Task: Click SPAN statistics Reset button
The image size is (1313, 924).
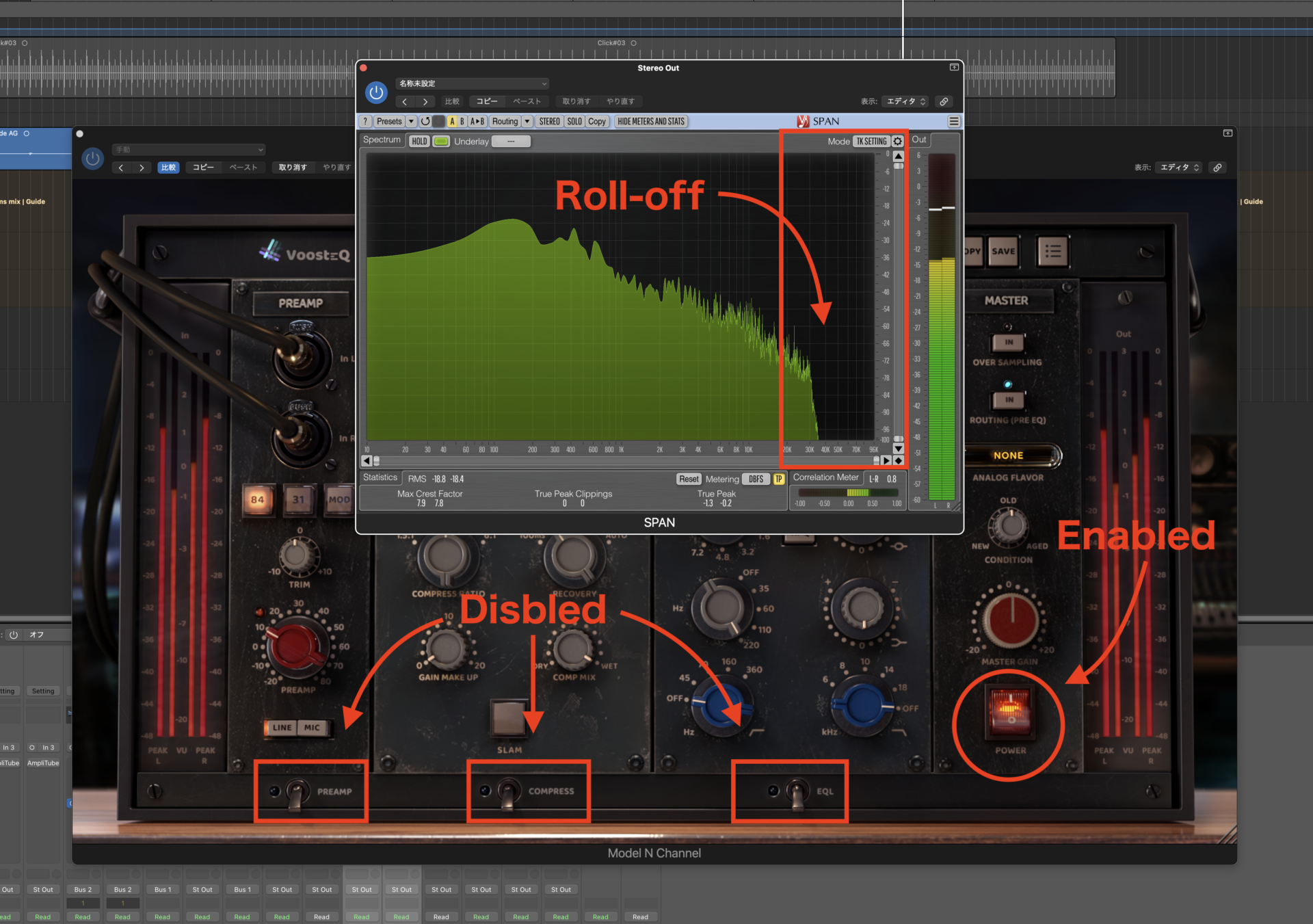Action: pyautogui.click(x=689, y=479)
